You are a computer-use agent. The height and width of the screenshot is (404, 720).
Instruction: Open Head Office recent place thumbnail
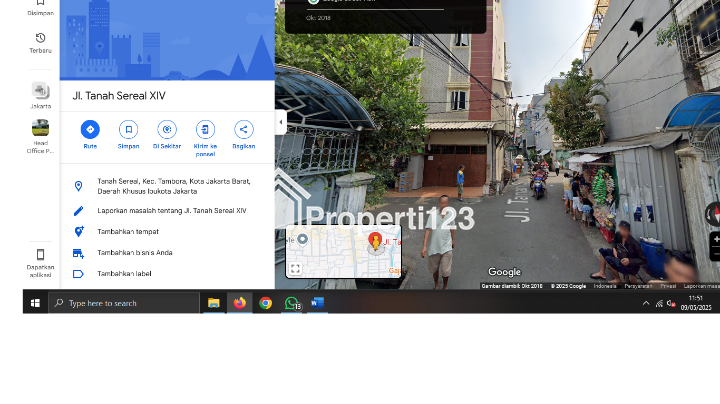point(40,128)
